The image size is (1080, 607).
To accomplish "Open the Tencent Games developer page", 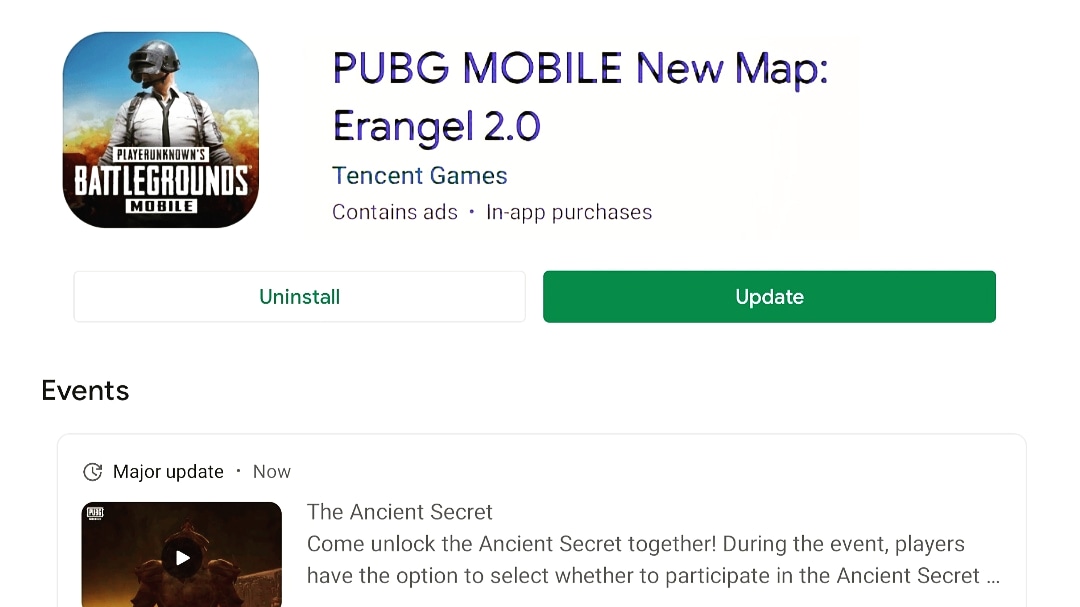I will (419, 176).
